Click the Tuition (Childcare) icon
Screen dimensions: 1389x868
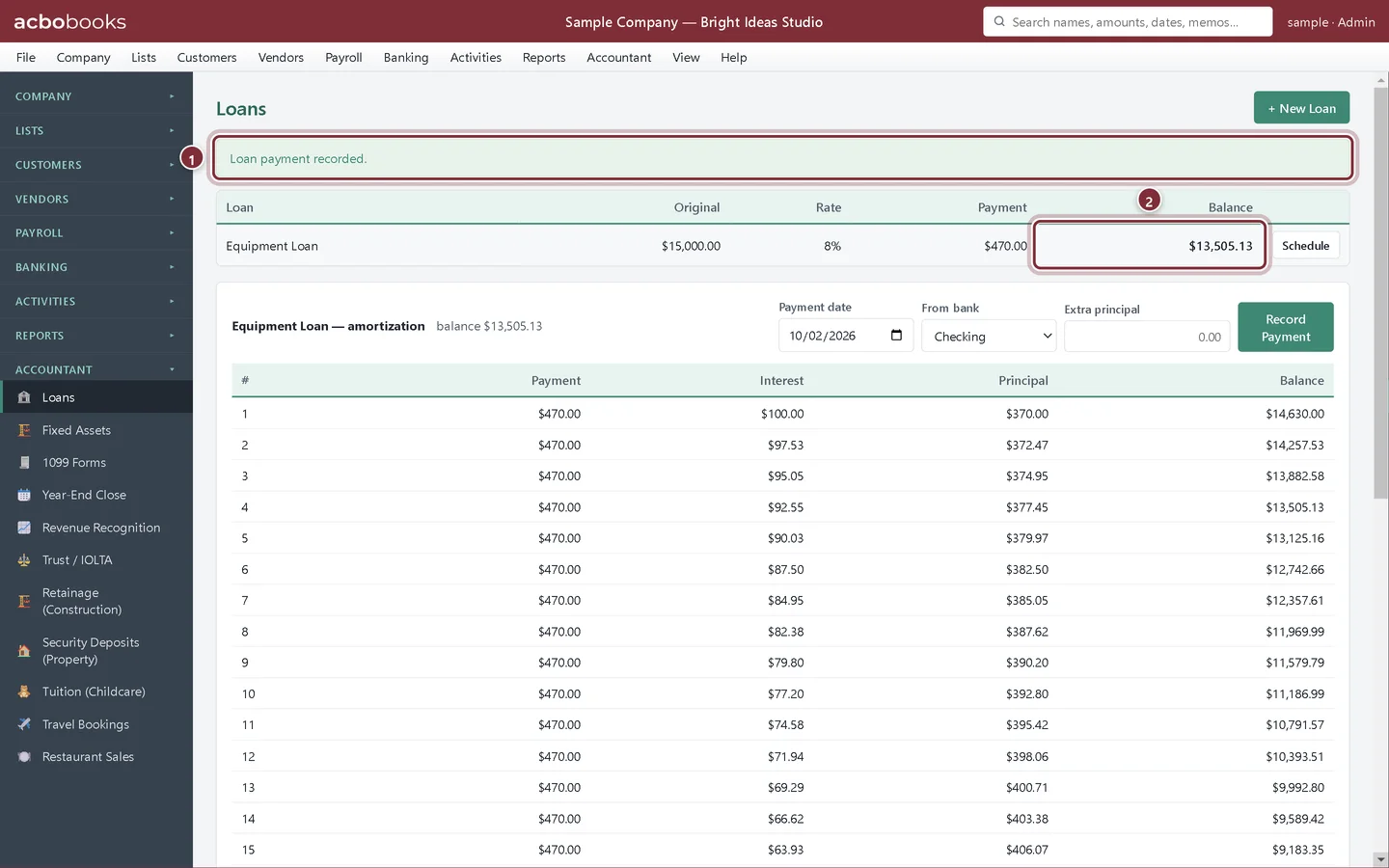click(x=24, y=692)
